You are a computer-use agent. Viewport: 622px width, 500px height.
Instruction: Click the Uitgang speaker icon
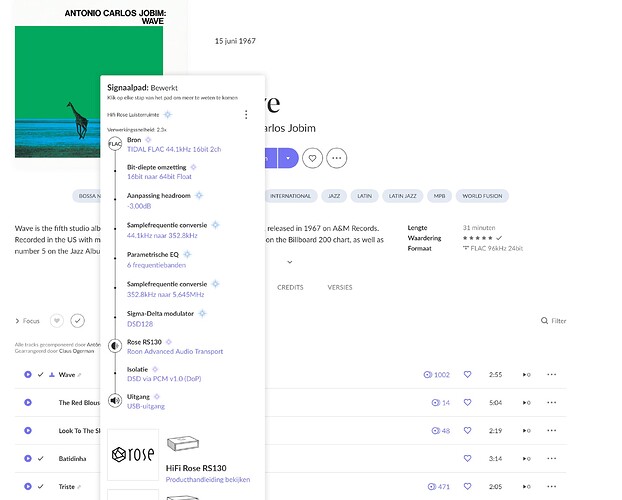(x=115, y=400)
